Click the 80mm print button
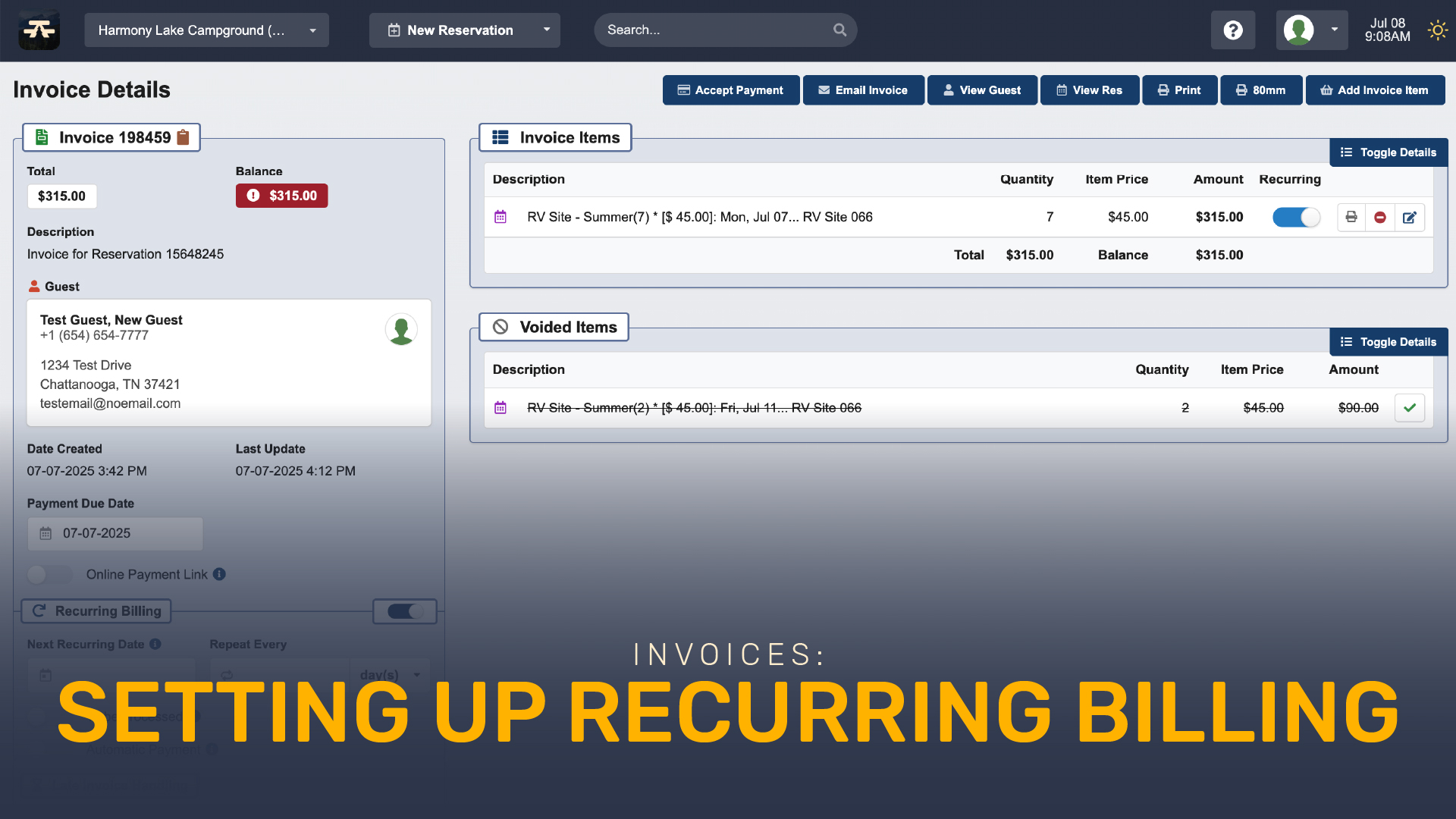The image size is (1456, 819). [1260, 90]
